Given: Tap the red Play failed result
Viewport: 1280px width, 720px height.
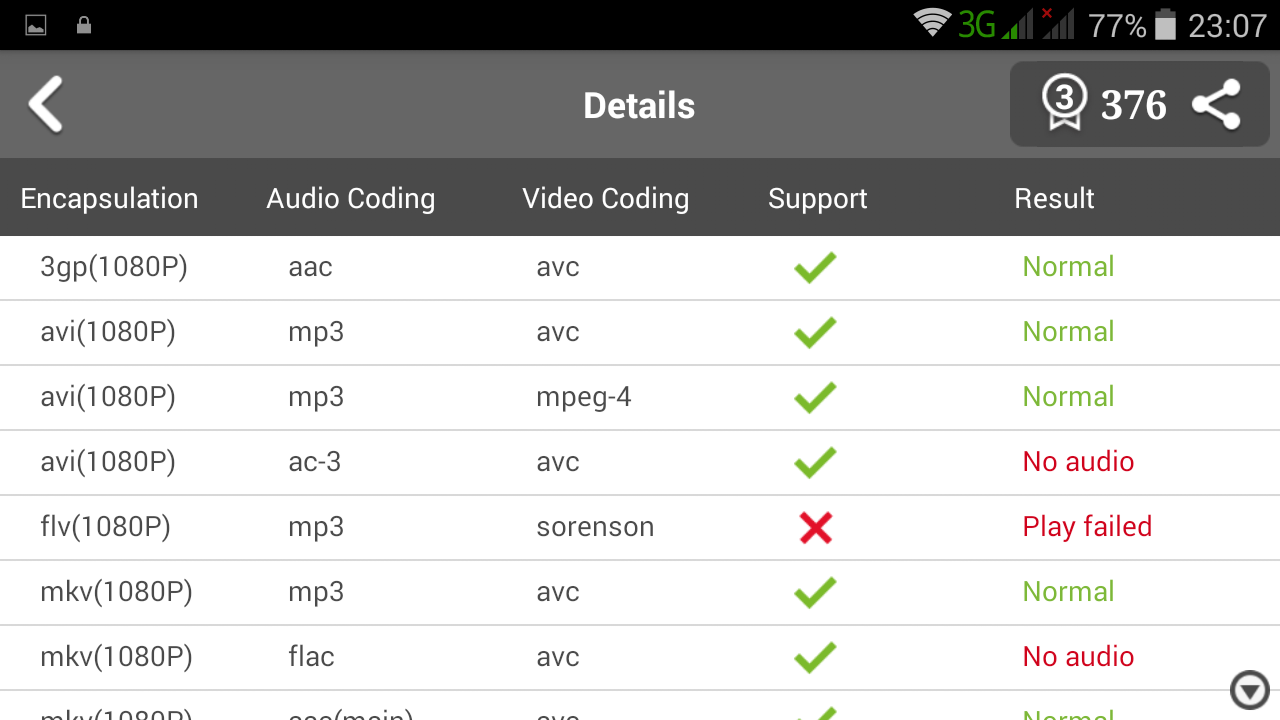Looking at the screenshot, I should (x=1087, y=527).
